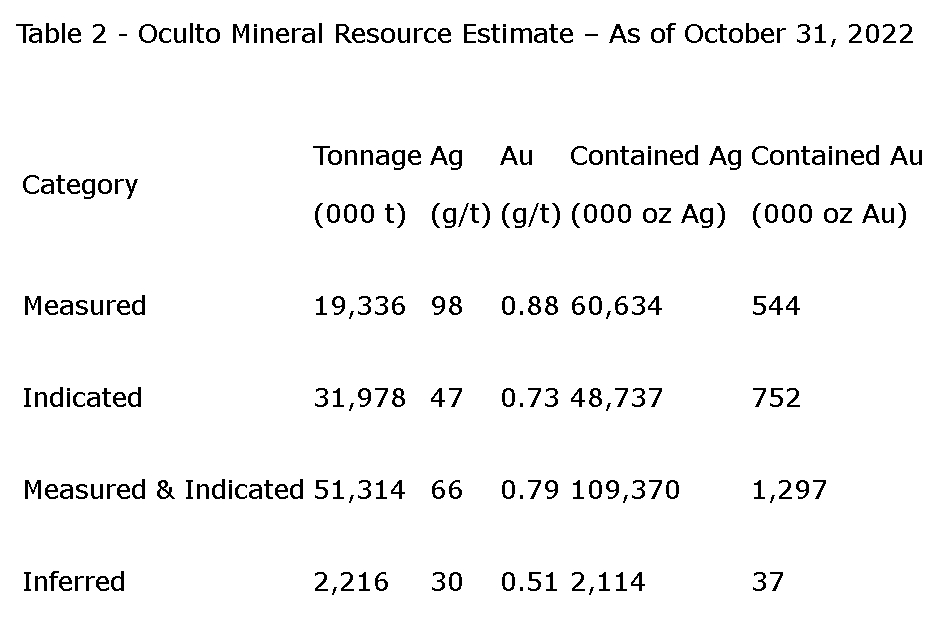Select the Measured row label
The width and height of the screenshot is (951, 628).
pyautogui.click(x=84, y=306)
